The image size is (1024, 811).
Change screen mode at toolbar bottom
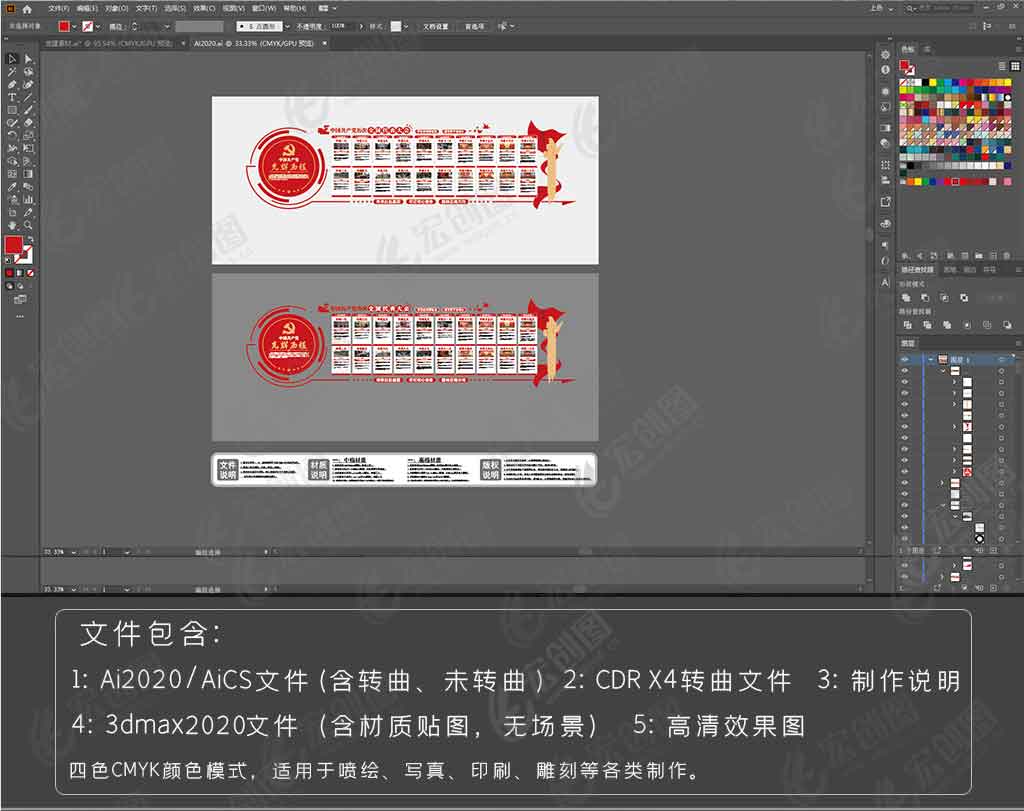click(20, 300)
